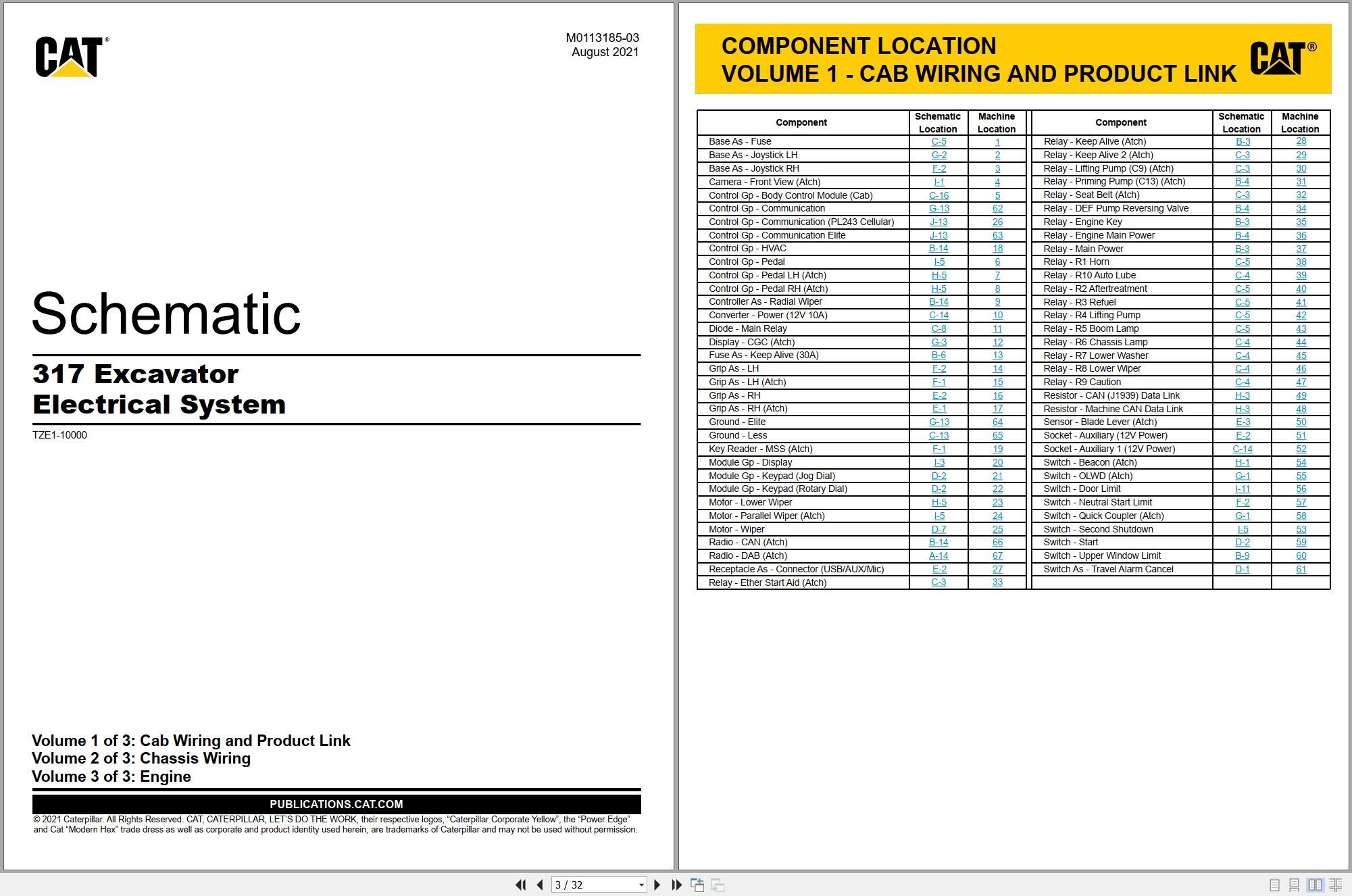Open A-14 link for Radio - DAB (Atch)
Image resolution: width=1352 pixels, height=896 pixels.
(938, 556)
